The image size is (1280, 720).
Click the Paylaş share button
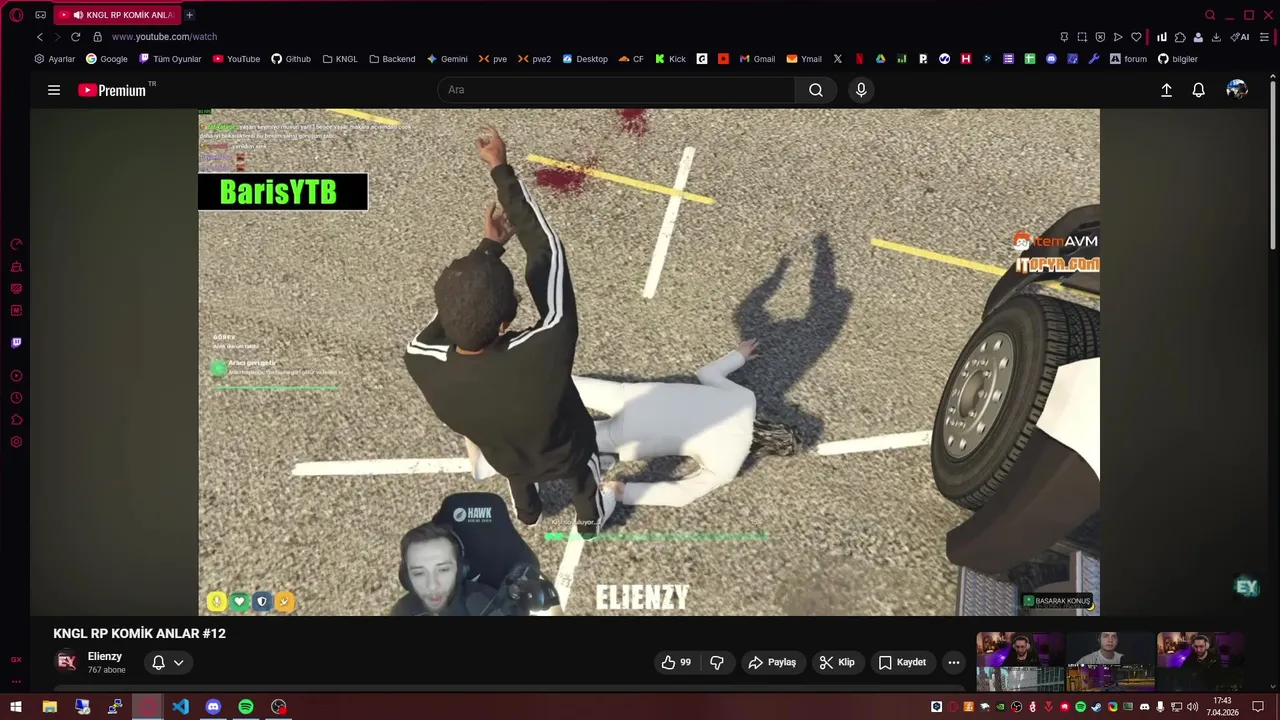pos(772,662)
